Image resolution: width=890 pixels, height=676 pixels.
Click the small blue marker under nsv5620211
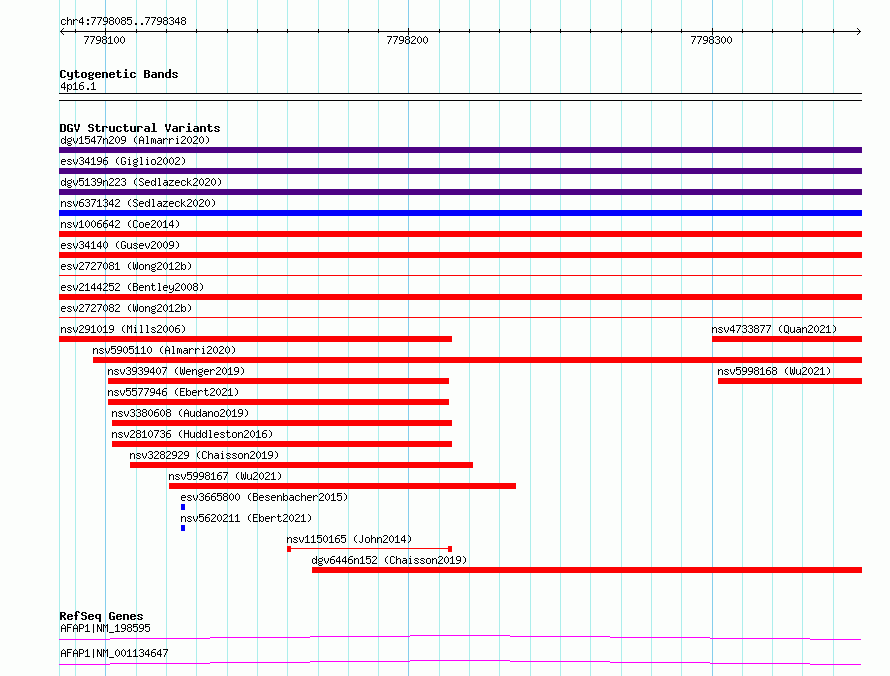point(183,528)
